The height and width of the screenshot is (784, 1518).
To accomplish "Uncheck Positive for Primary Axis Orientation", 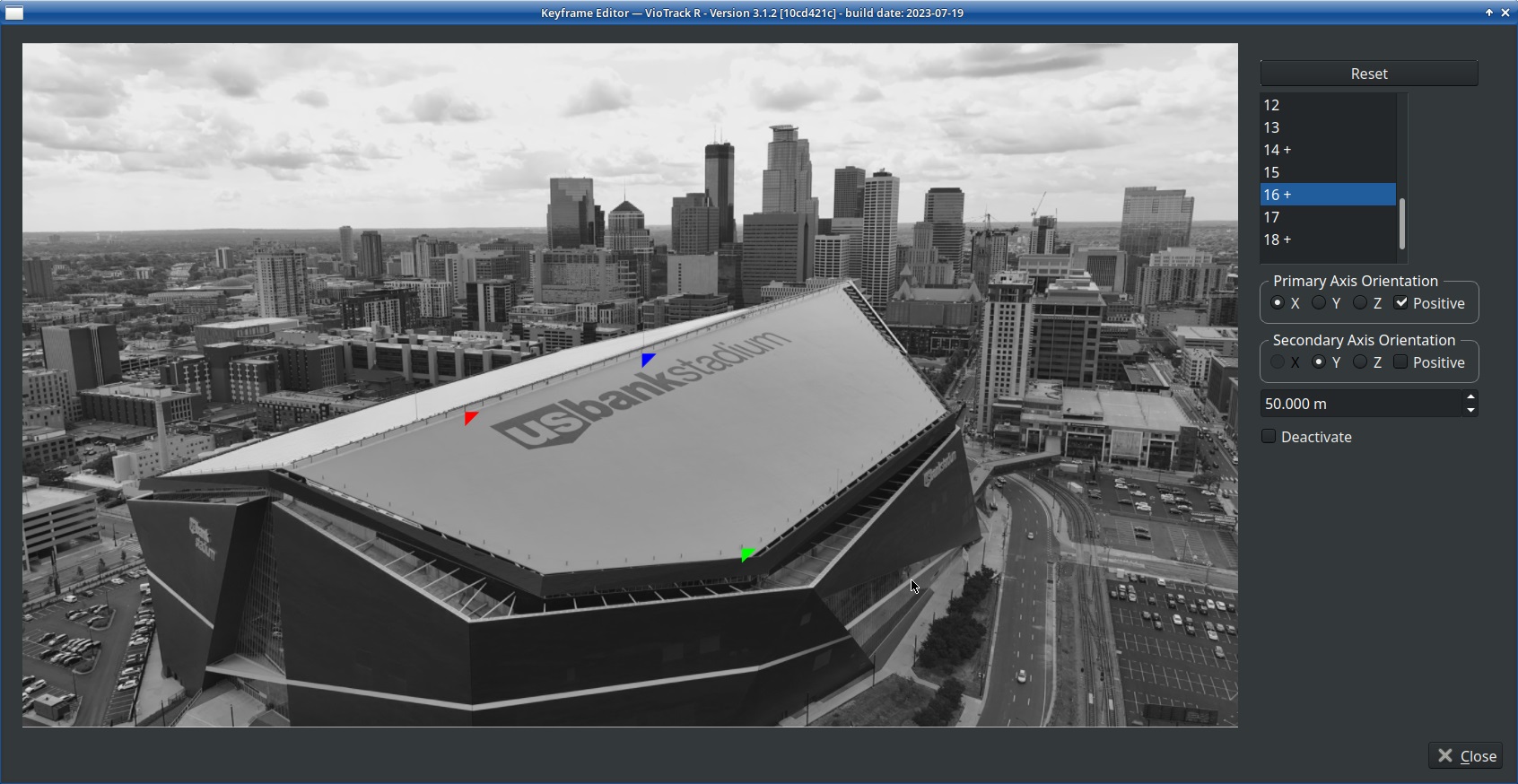I will pyautogui.click(x=1401, y=303).
